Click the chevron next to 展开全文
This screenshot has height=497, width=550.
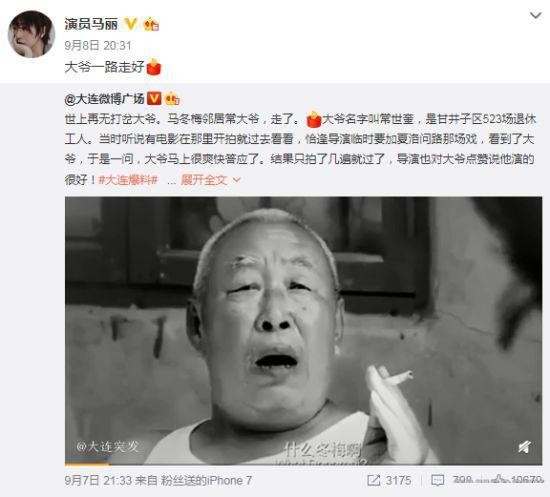coord(237,180)
